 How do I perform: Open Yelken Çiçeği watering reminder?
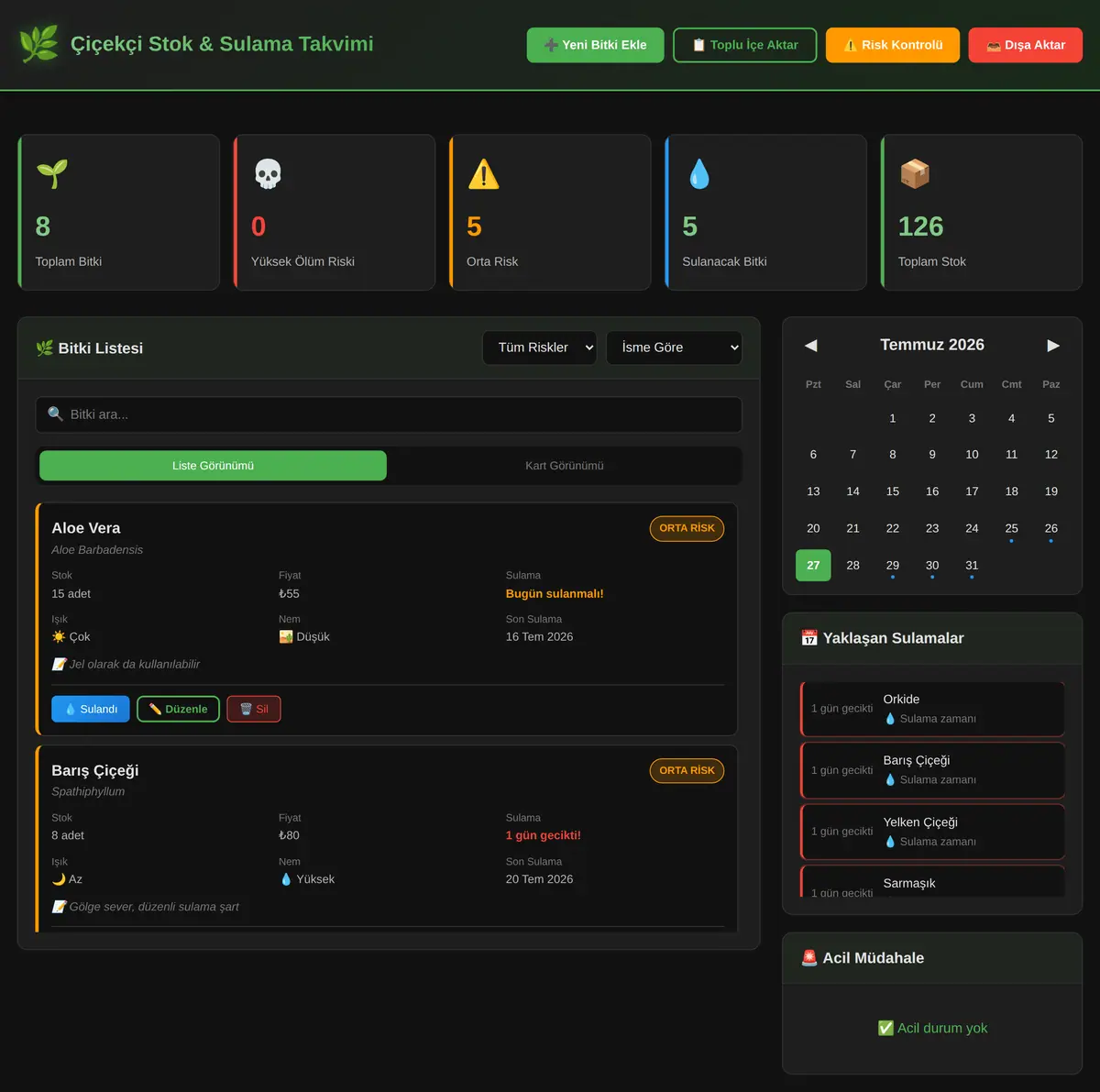coord(933,832)
